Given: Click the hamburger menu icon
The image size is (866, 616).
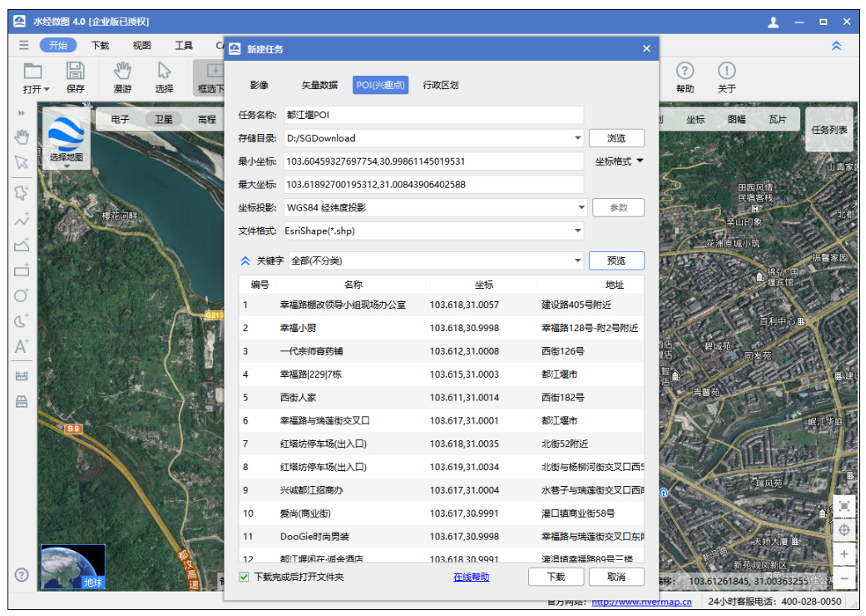Looking at the screenshot, I should (24, 45).
